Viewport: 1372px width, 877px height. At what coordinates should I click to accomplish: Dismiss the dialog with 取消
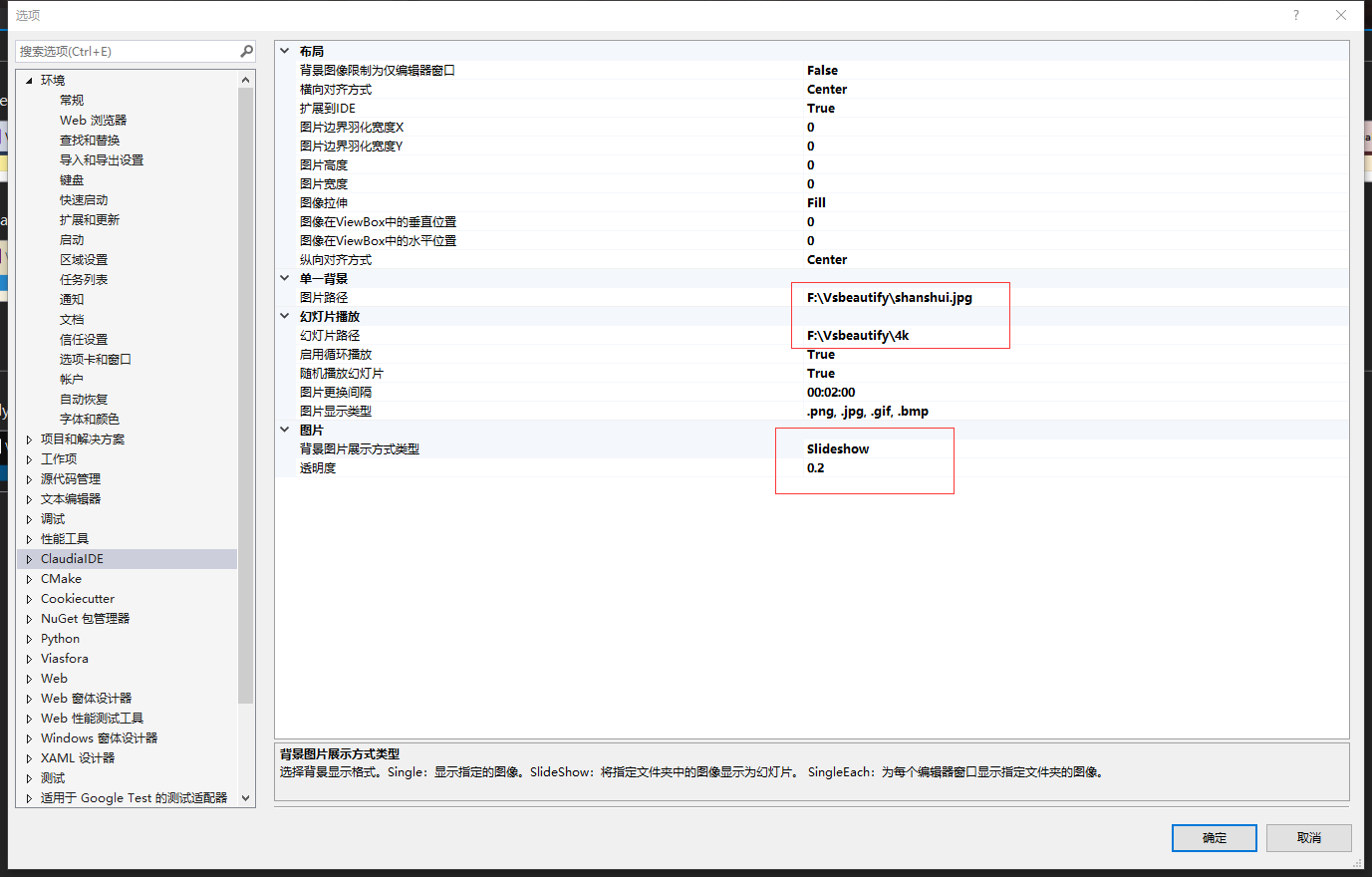click(1308, 837)
